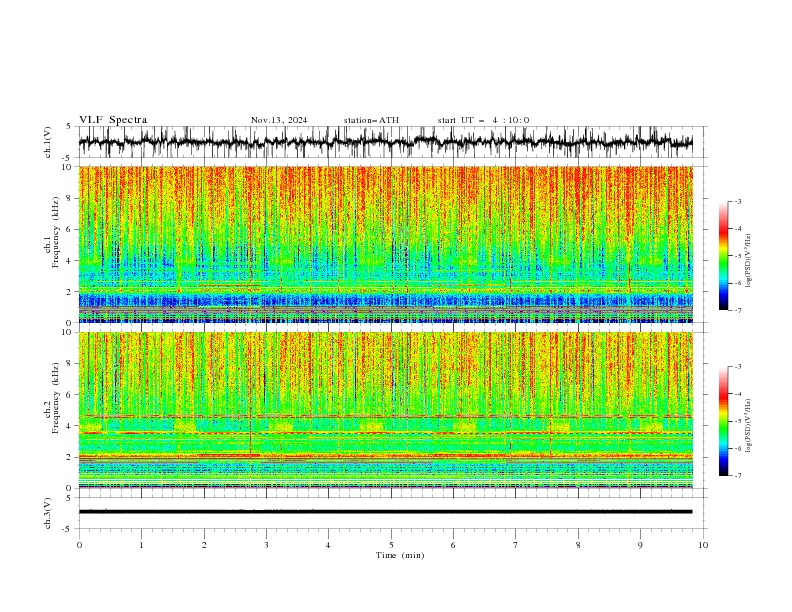Click the "ch.3(V)" waveform axis label
Screen dimensions: 792x612
(48, 513)
